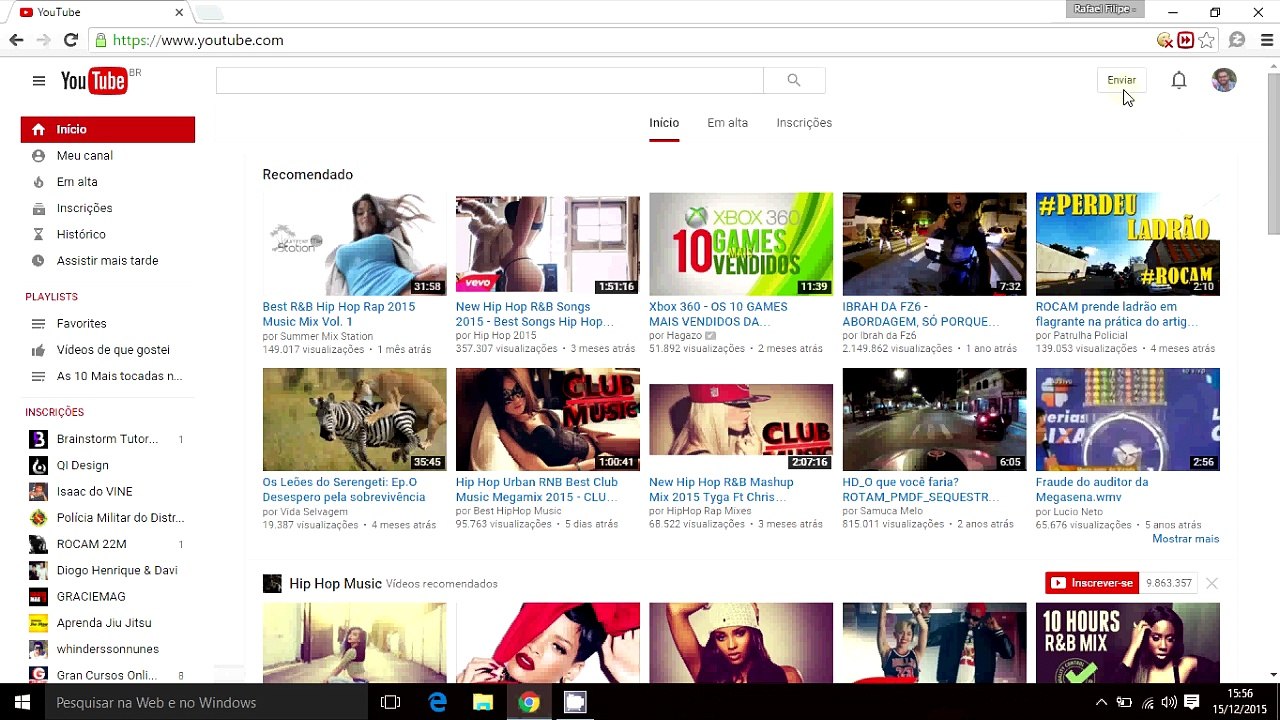Click the Inscrições sidebar icon
This screenshot has height=720, width=1280.
(38, 208)
